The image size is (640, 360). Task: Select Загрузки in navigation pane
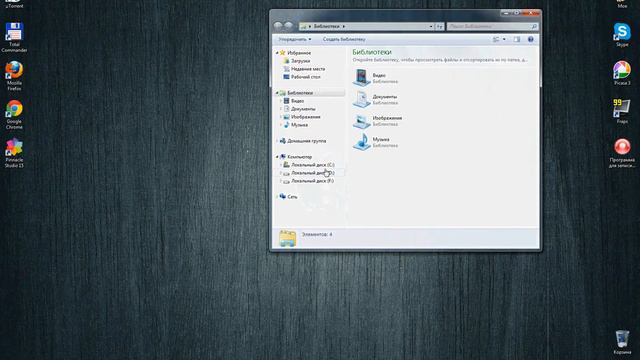click(x=300, y=61)
